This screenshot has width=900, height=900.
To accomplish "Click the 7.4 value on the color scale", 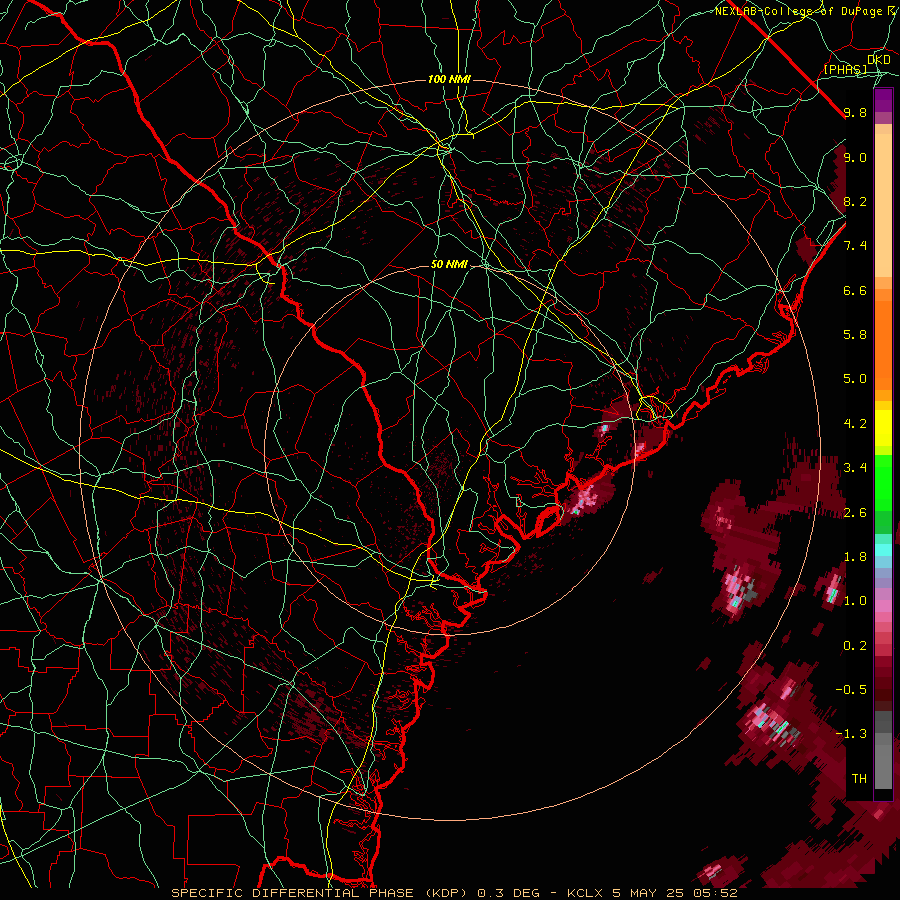I will pyautogui.click(x=855, y=246).
